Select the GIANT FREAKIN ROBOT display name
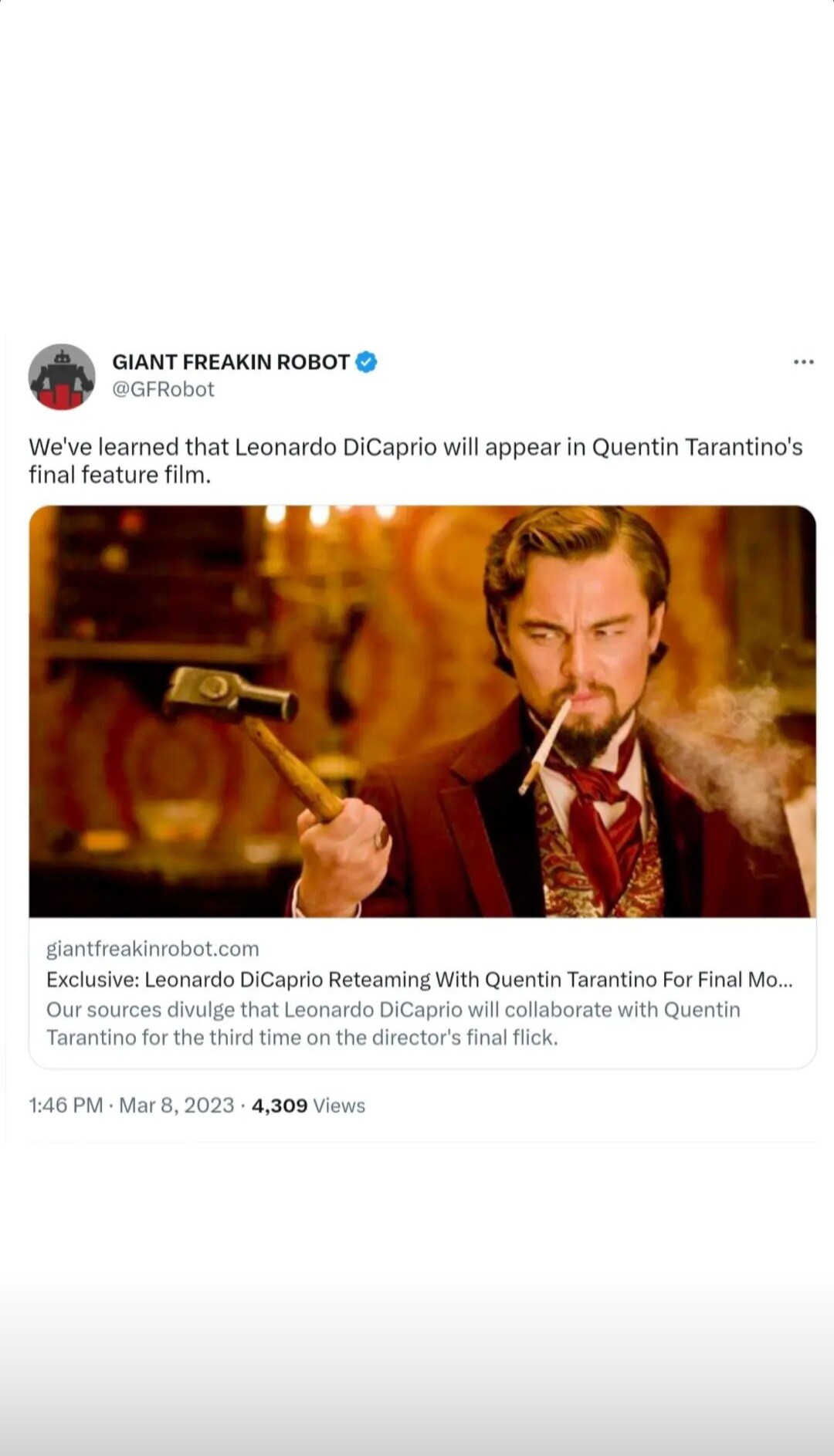 231,362
